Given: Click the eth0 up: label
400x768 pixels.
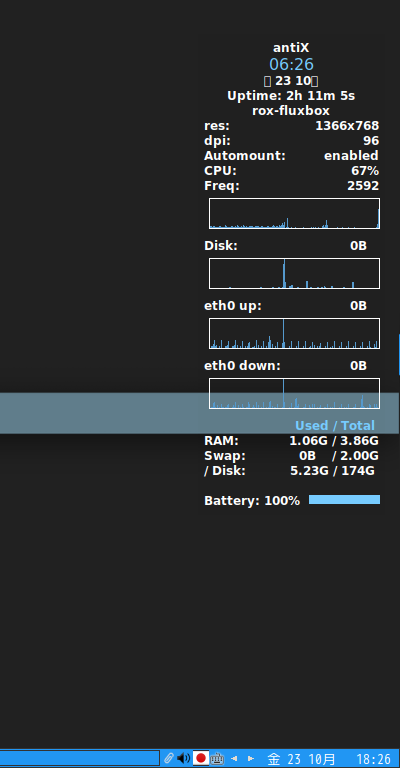Looking at the screenshot, I should (x=233, y=306).
